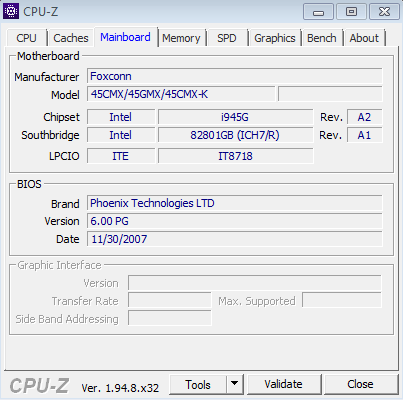Open the Graphics tab
The height and width of the screenshot is (400, 403).
coord(275,38)
